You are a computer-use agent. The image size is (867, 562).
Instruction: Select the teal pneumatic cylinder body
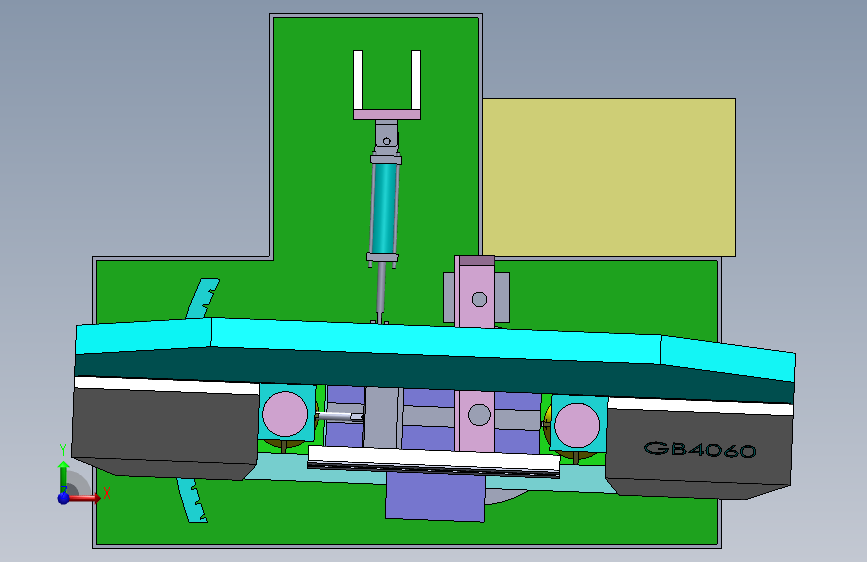point(384,209)
